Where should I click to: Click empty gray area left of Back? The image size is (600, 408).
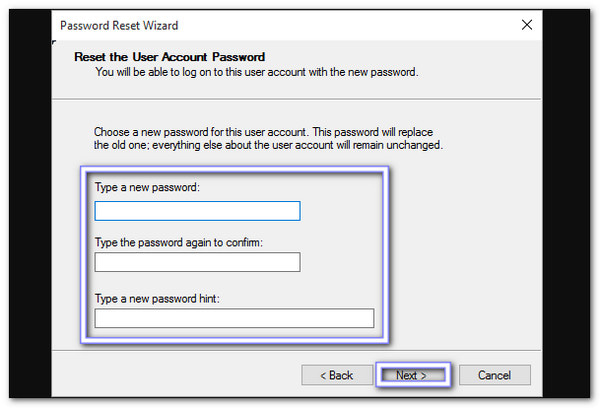point(180,375)
